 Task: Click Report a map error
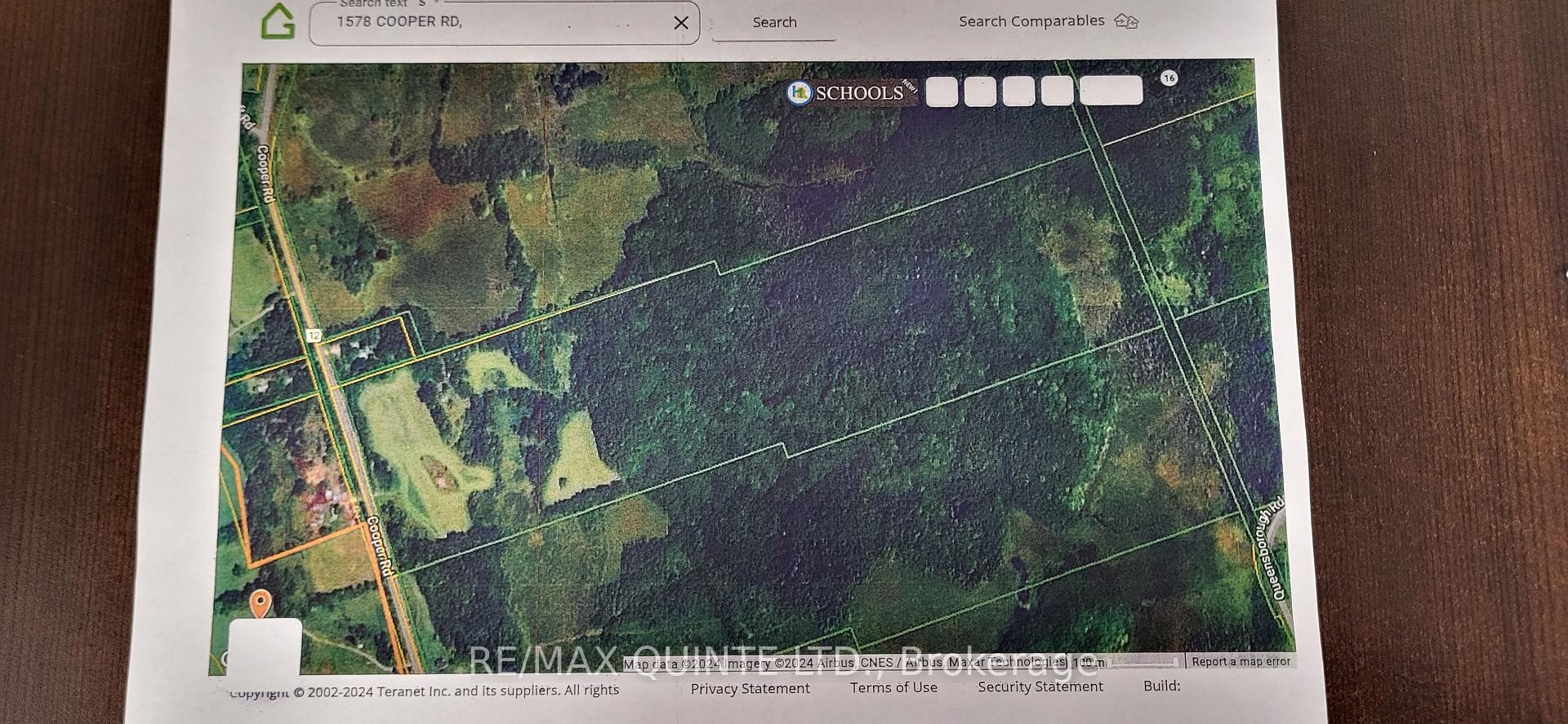(1241, 661)
